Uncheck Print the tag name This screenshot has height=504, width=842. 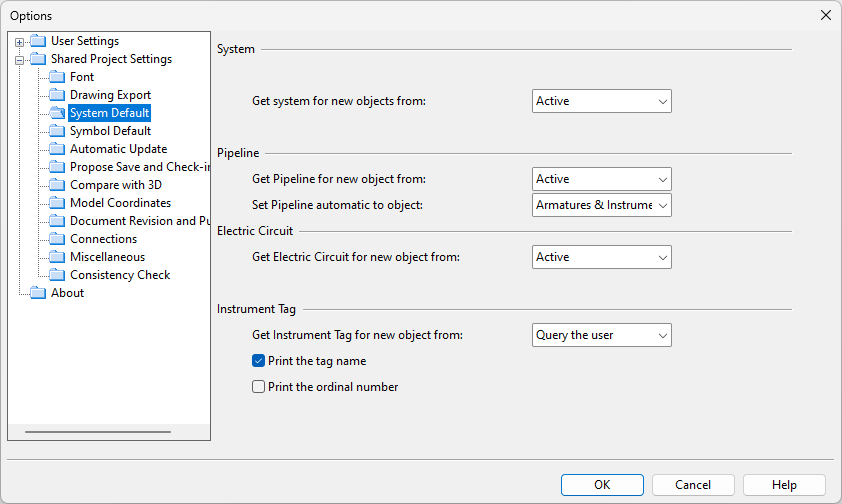pyautogui.click(x=259, y=361)
